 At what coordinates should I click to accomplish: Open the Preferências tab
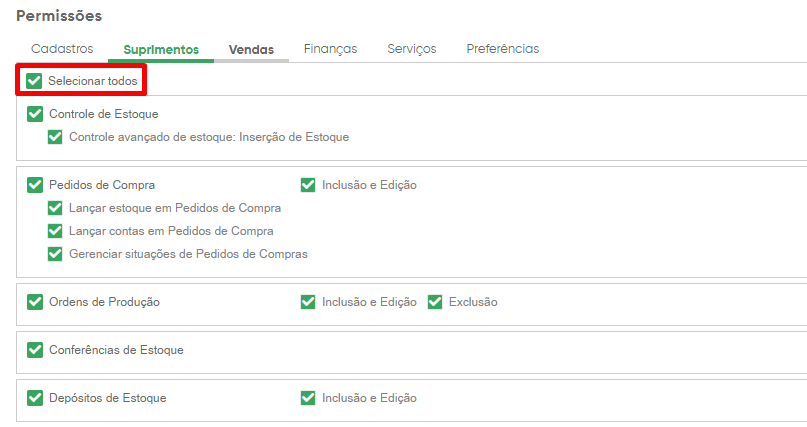click(503, 49)
